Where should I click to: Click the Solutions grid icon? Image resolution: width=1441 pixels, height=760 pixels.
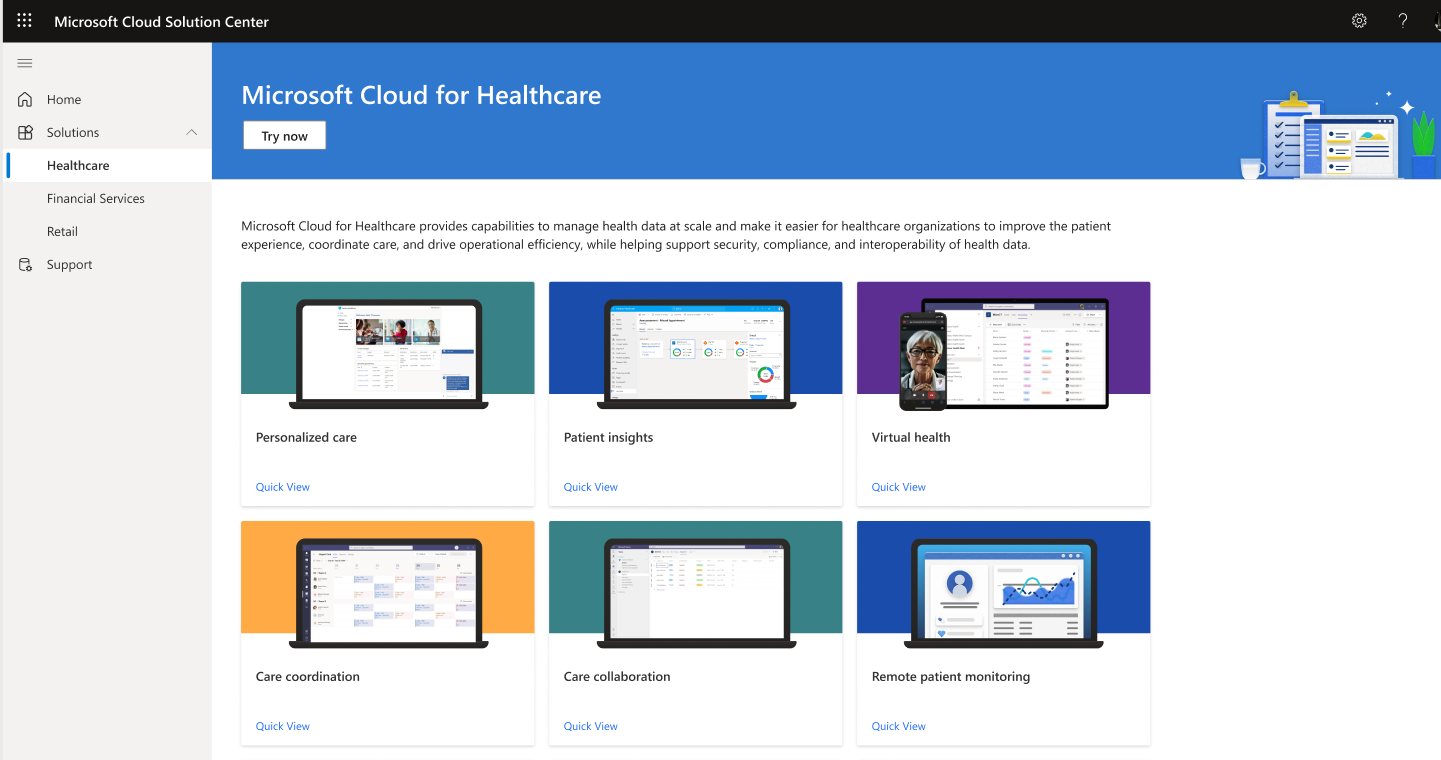tap(26, 132)
